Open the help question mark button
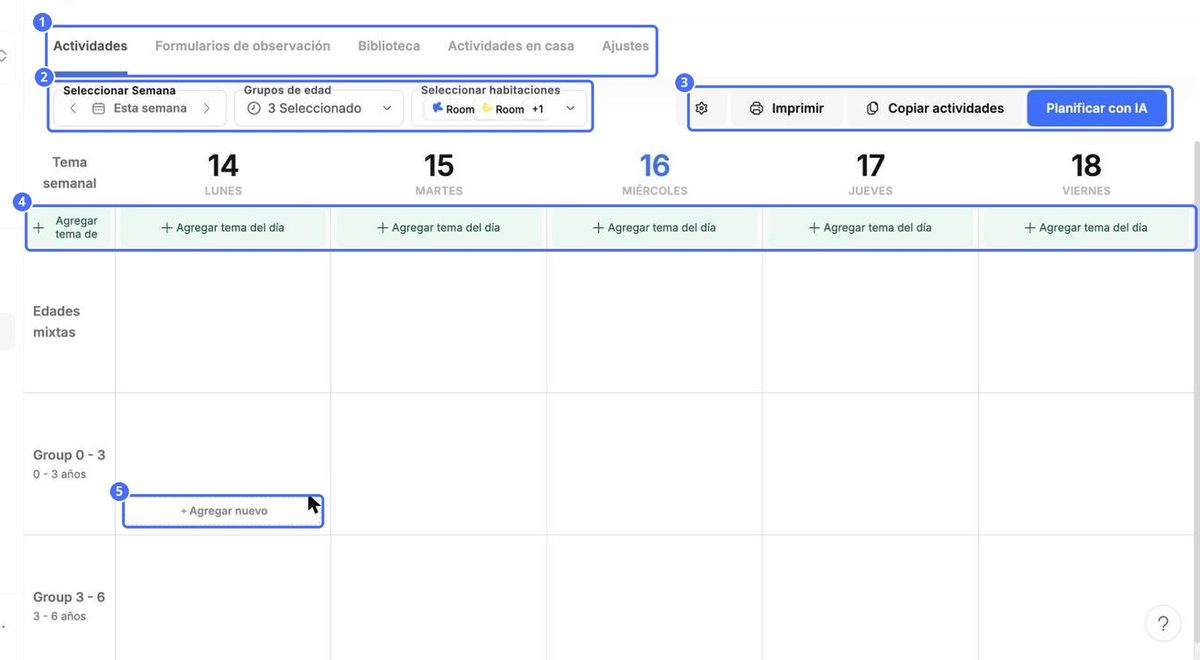Viewport: 1200px width, 660px height. pos(1163,624)
